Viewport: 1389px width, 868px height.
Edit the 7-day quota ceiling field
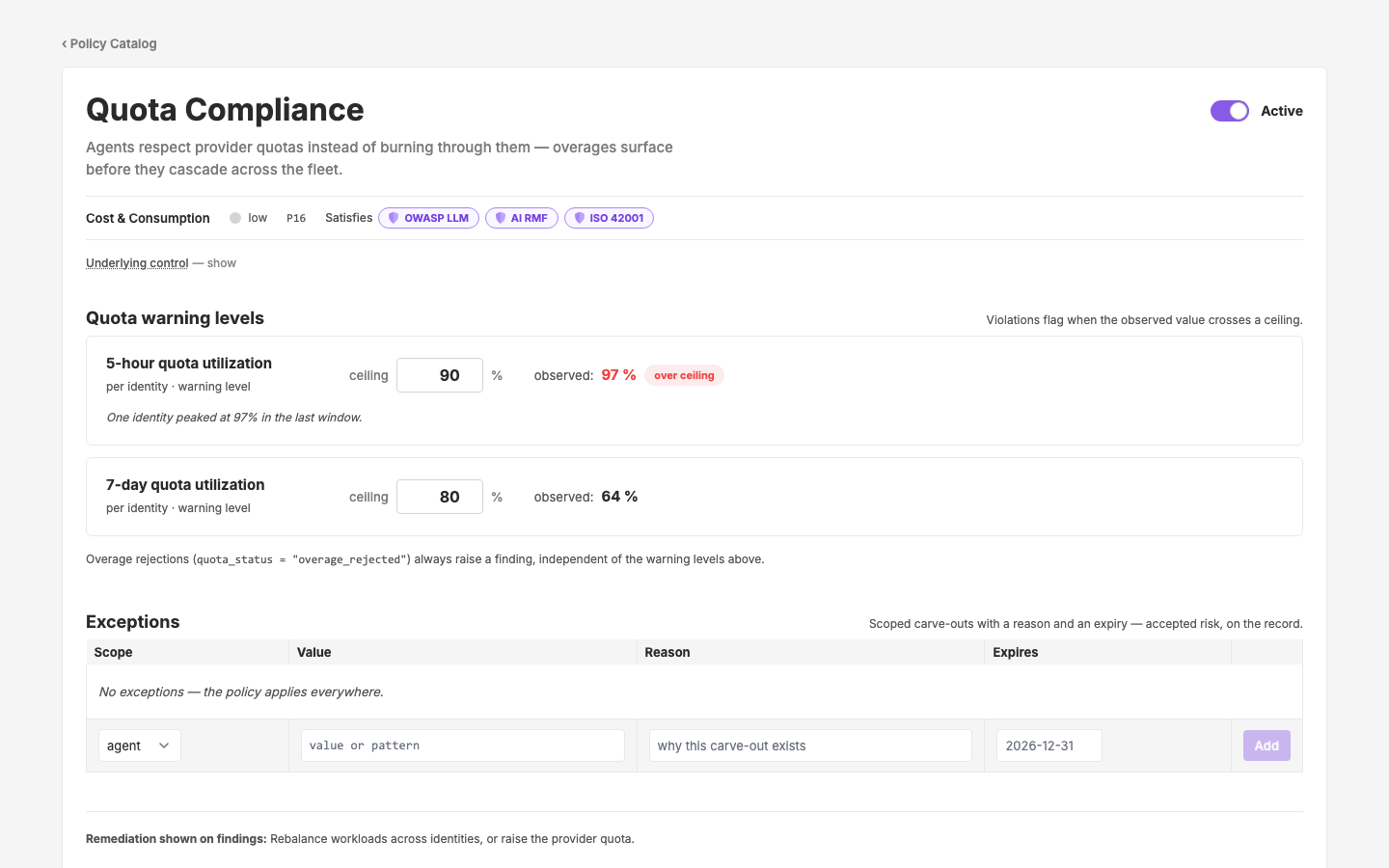pos(440,497)
